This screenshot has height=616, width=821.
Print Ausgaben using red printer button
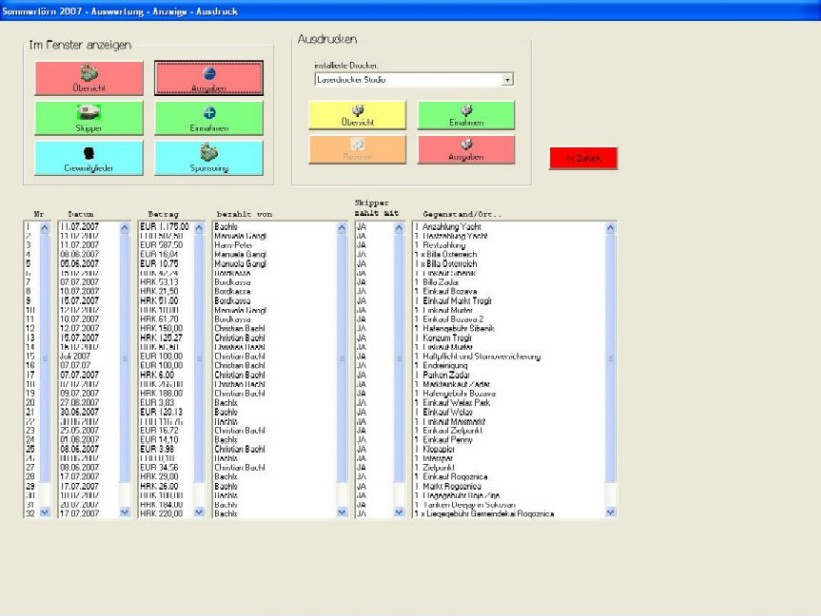tap(466, 150)
